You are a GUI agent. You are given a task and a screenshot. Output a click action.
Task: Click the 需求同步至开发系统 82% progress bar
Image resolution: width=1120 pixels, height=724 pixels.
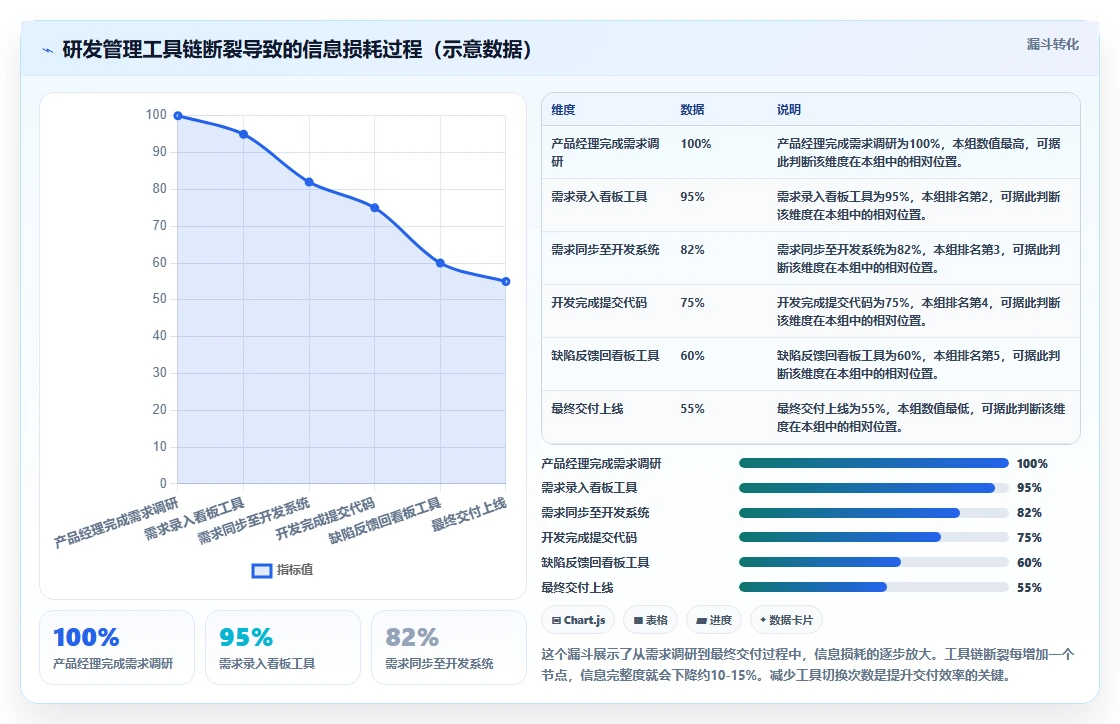click(x=874, y=513)
